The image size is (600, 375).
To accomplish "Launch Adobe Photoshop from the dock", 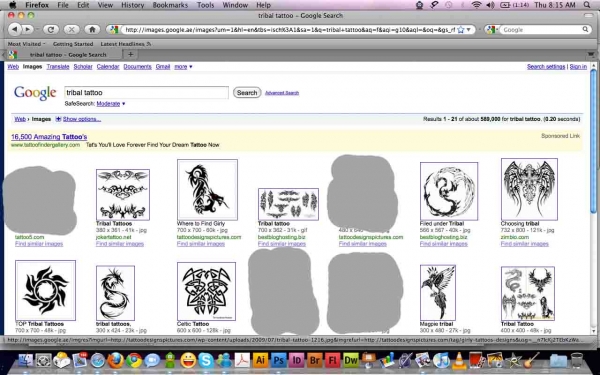I will click(279, 360).
